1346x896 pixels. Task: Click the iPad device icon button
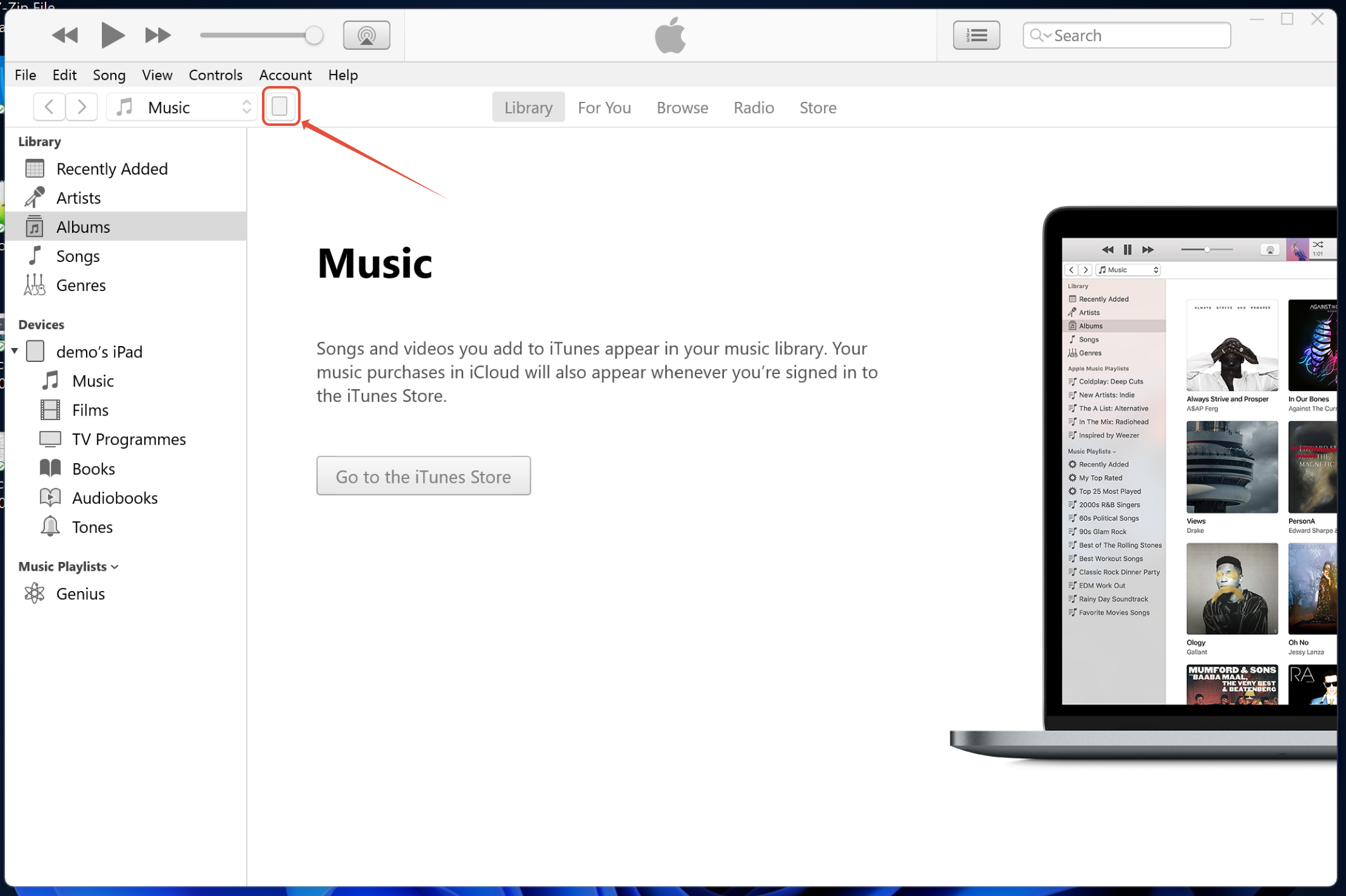(x=280, y=106)
